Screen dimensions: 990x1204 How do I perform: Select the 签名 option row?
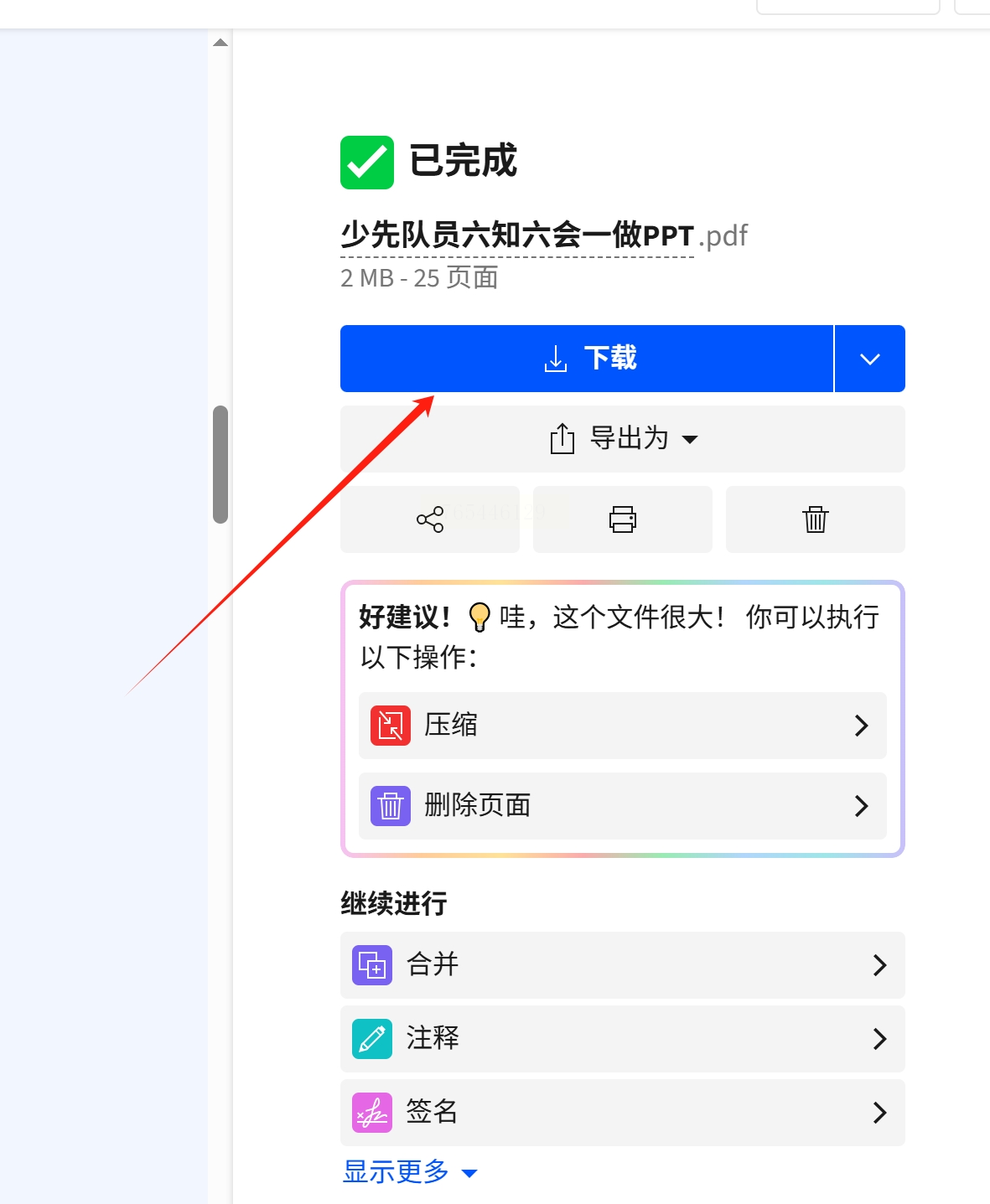pos(623,1113)
